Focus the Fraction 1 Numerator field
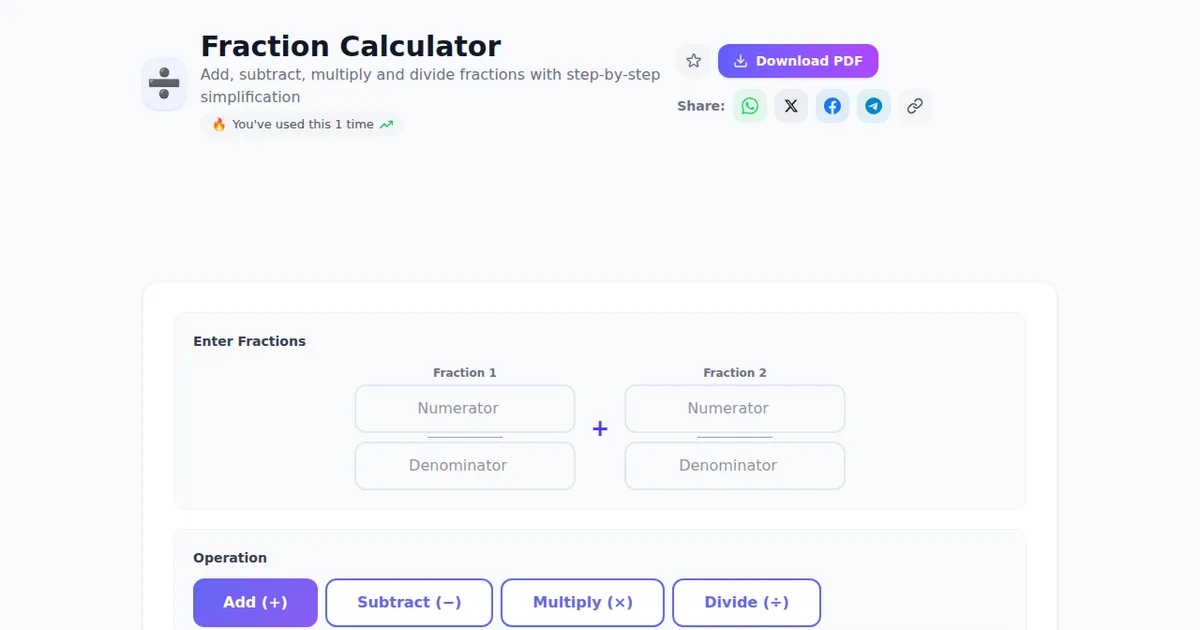Image resolution: width=1200 pixels, height=630 pixels. tap(465, 409)
